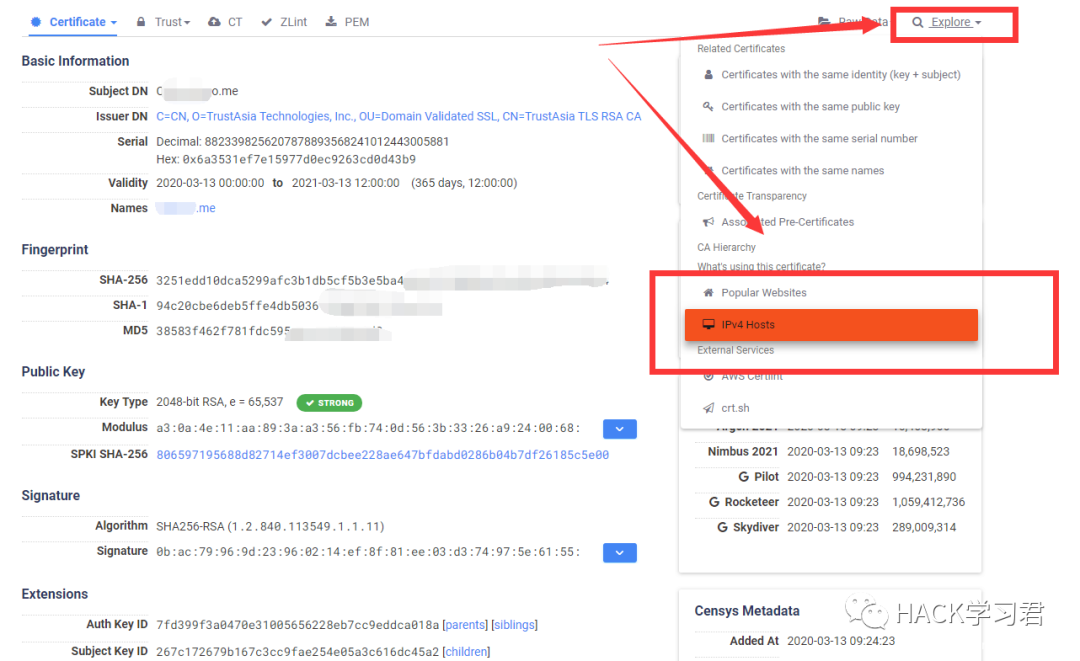
Task: Click the SHA-256 fingerprint value
Action: tap(382, 280)
